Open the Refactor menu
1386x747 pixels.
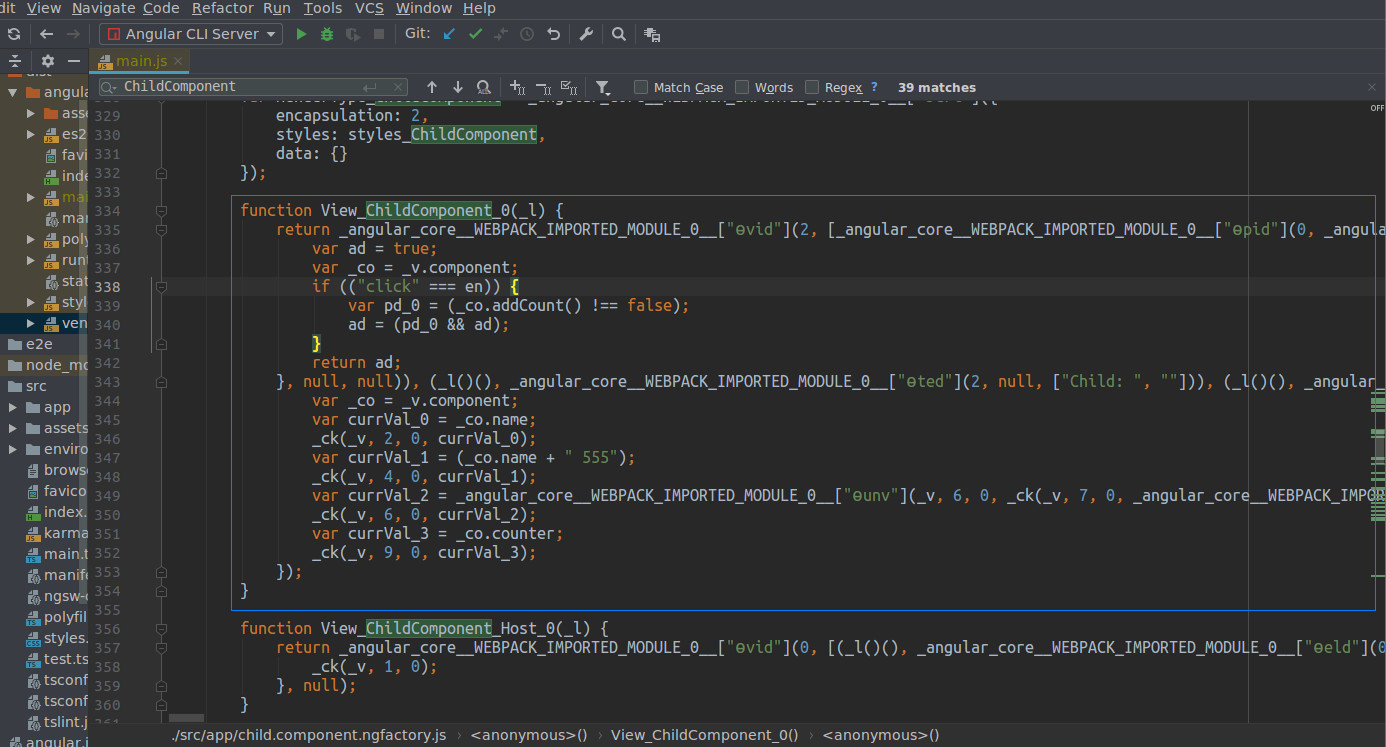pos(222,8)
